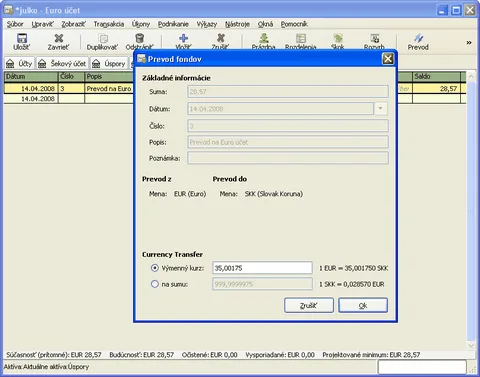Click the exchange rate input field
480x377 pixels.
pos(262,268)
